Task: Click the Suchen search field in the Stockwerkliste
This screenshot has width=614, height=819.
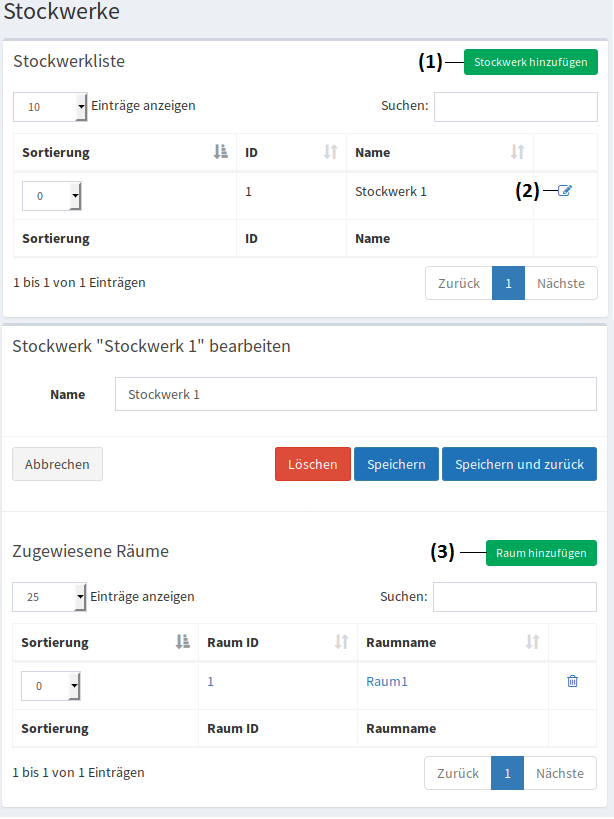Action: [x=515, y=106]
